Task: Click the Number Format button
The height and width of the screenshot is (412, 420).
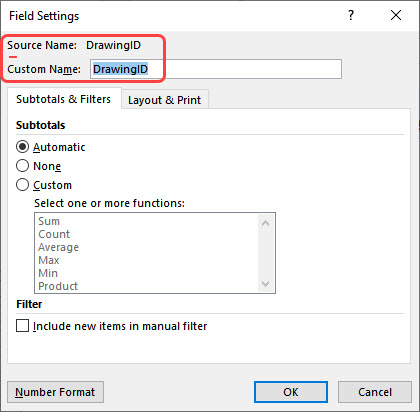Action: pyautogui.click(x=55, y=392)
